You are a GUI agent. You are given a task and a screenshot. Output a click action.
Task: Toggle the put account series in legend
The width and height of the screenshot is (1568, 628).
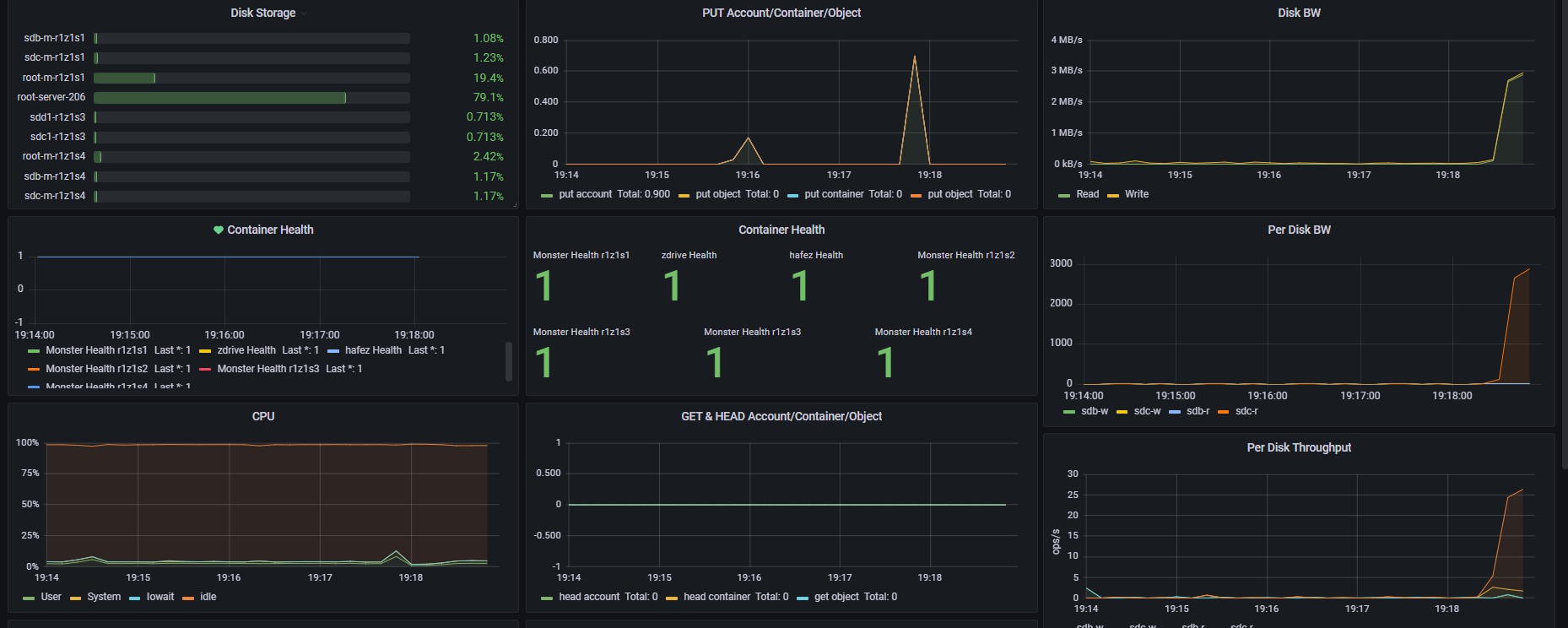[585, 194]
